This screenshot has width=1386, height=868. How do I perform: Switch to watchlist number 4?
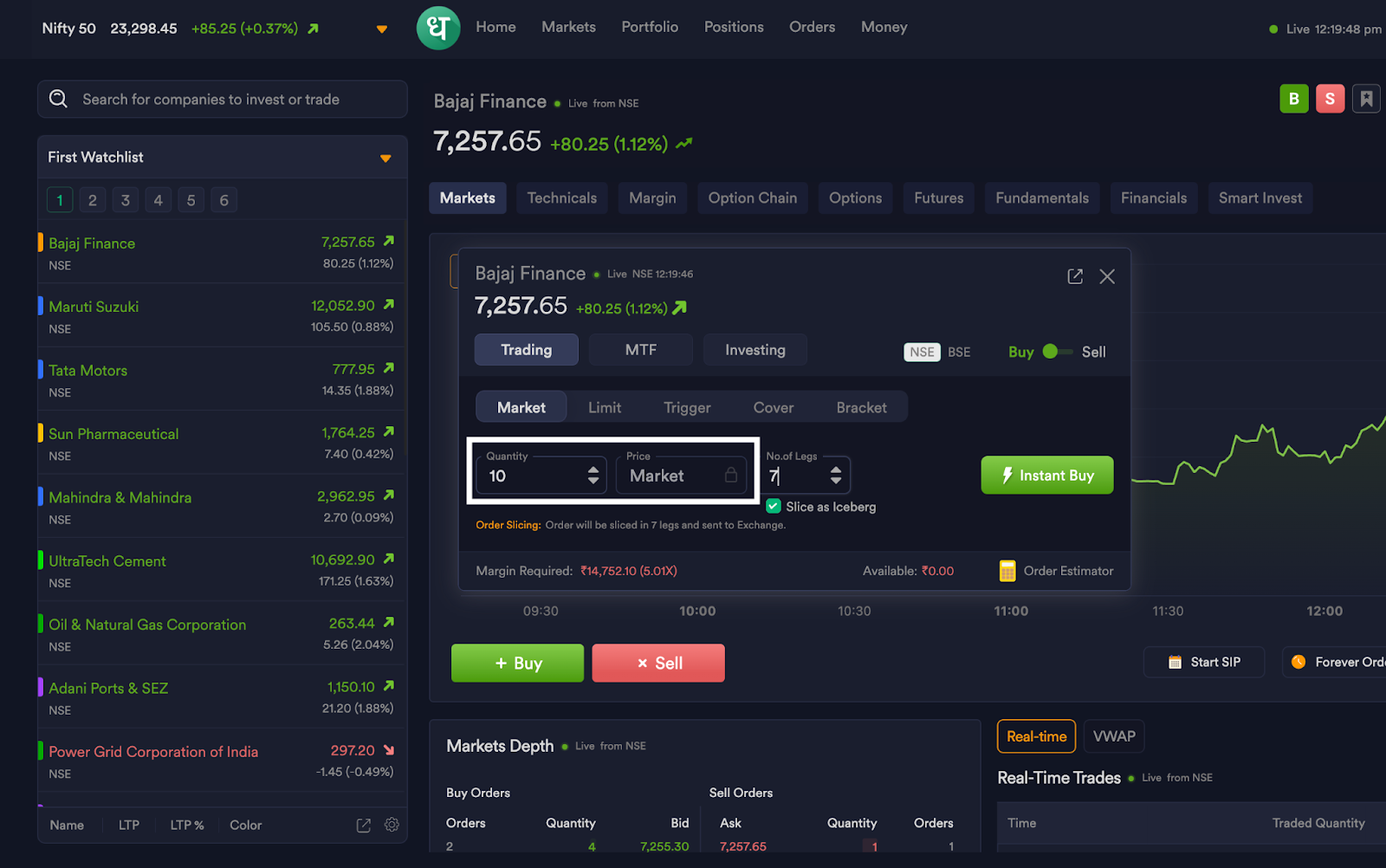[158, 200]
